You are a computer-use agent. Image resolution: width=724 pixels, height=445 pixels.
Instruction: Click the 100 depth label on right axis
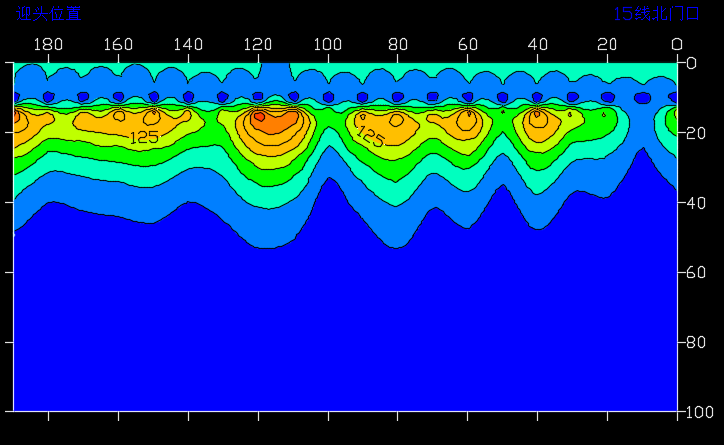[701, 412]
